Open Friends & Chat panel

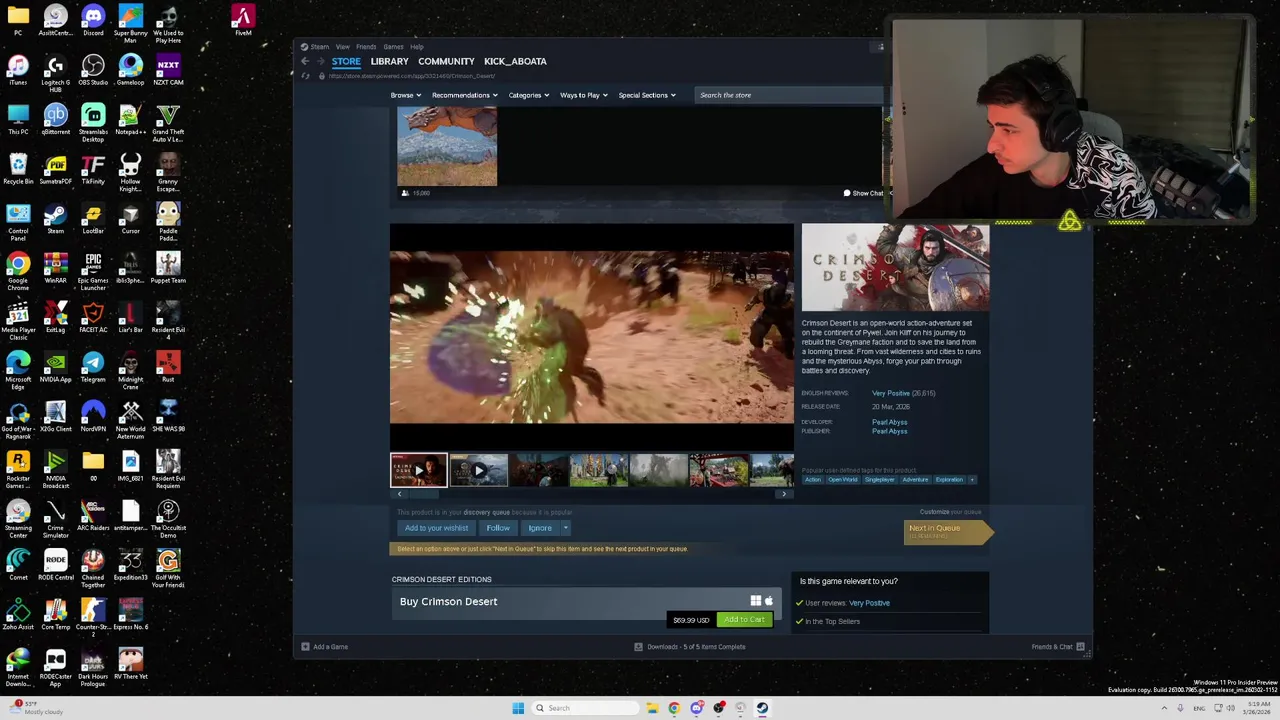point(1058,647)
